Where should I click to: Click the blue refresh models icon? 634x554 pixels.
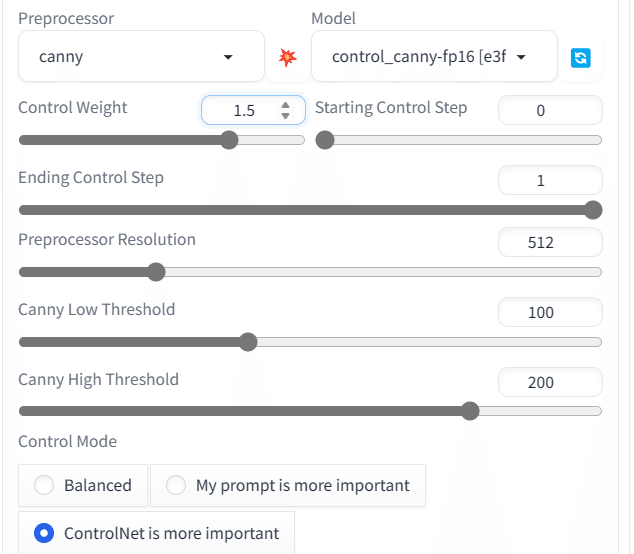tap(581, 57)
